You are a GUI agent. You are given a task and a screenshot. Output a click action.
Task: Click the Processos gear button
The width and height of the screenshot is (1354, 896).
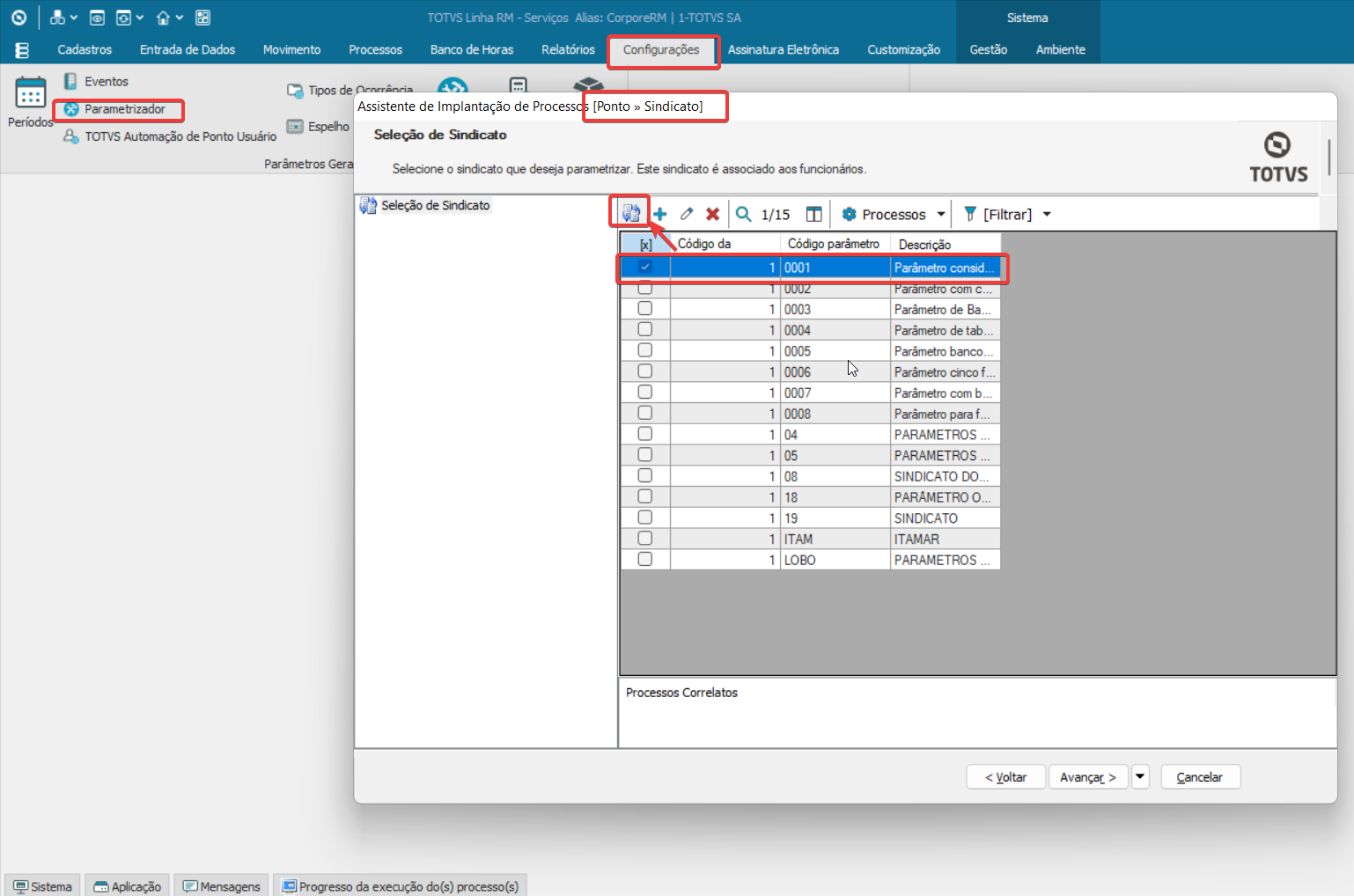coord(884,214)
